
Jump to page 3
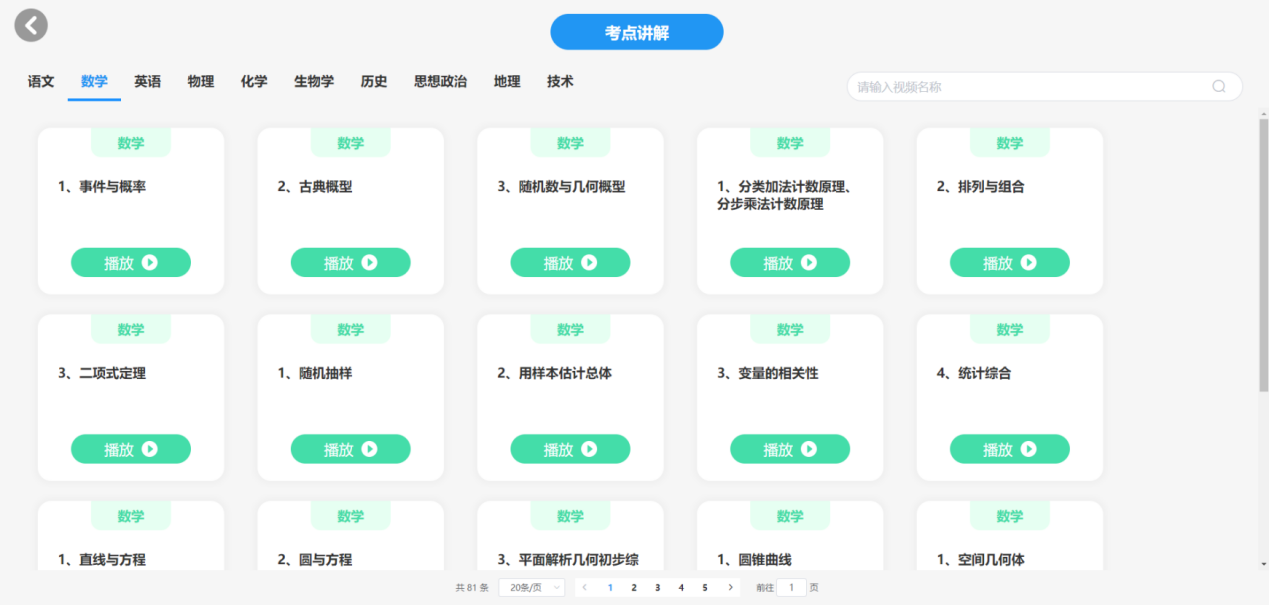coord(657,588)
